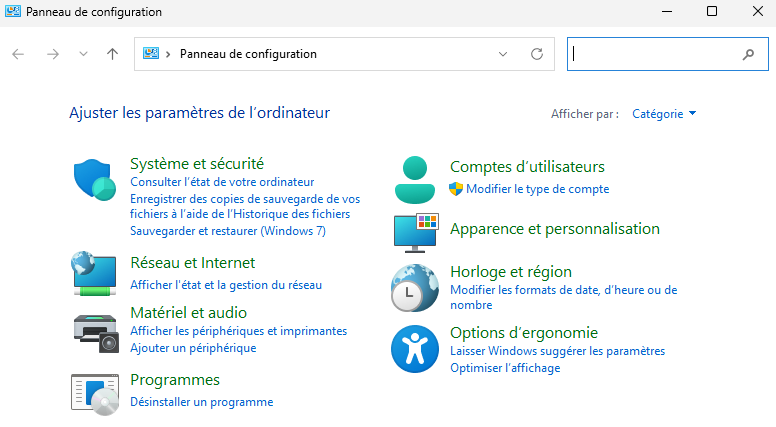776x427 pixels.
Task: Expand the address bar history dropdown
Action: (503, 54)
